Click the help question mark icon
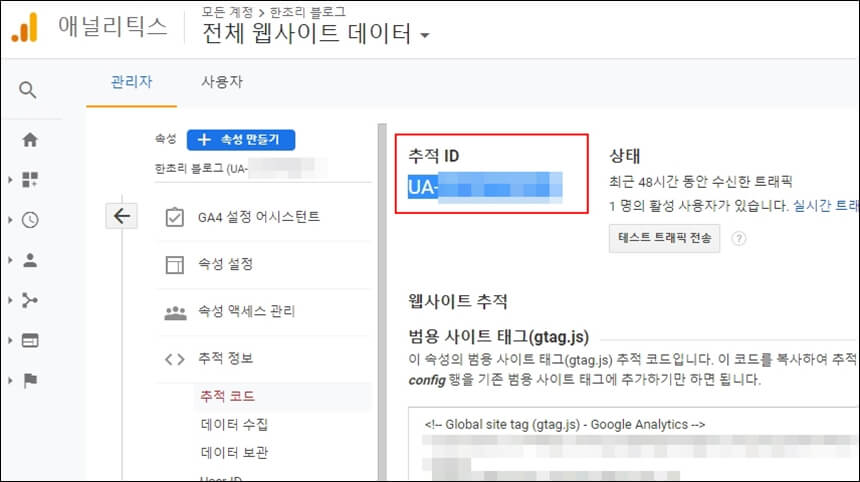Viewport: 860px width, 482px height. [x=739, y=238]
